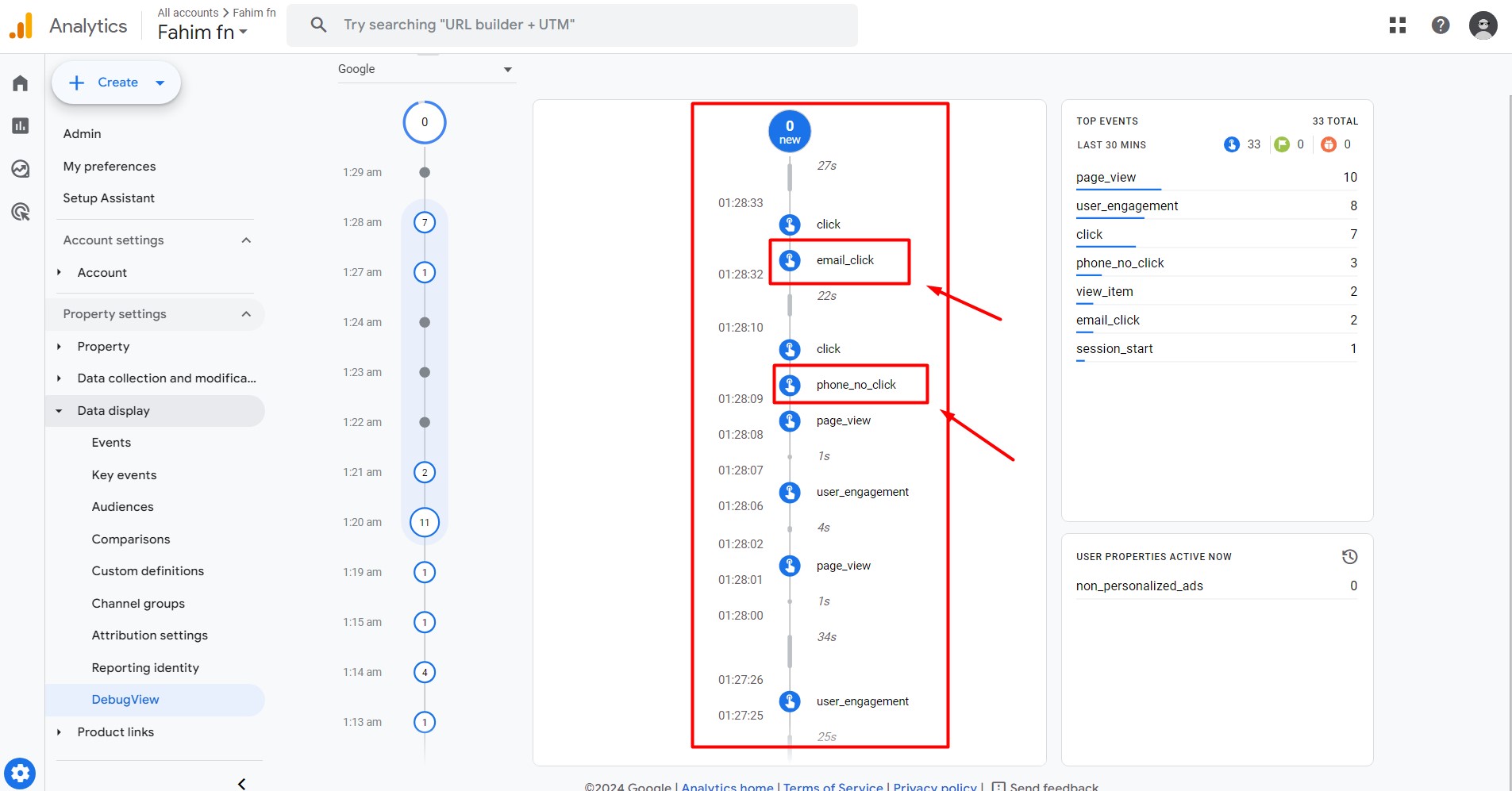Open the user account avatar

1483,25
